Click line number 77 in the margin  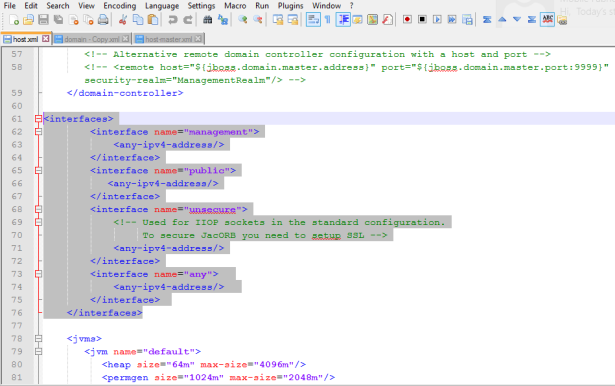(x=17, y=326)
